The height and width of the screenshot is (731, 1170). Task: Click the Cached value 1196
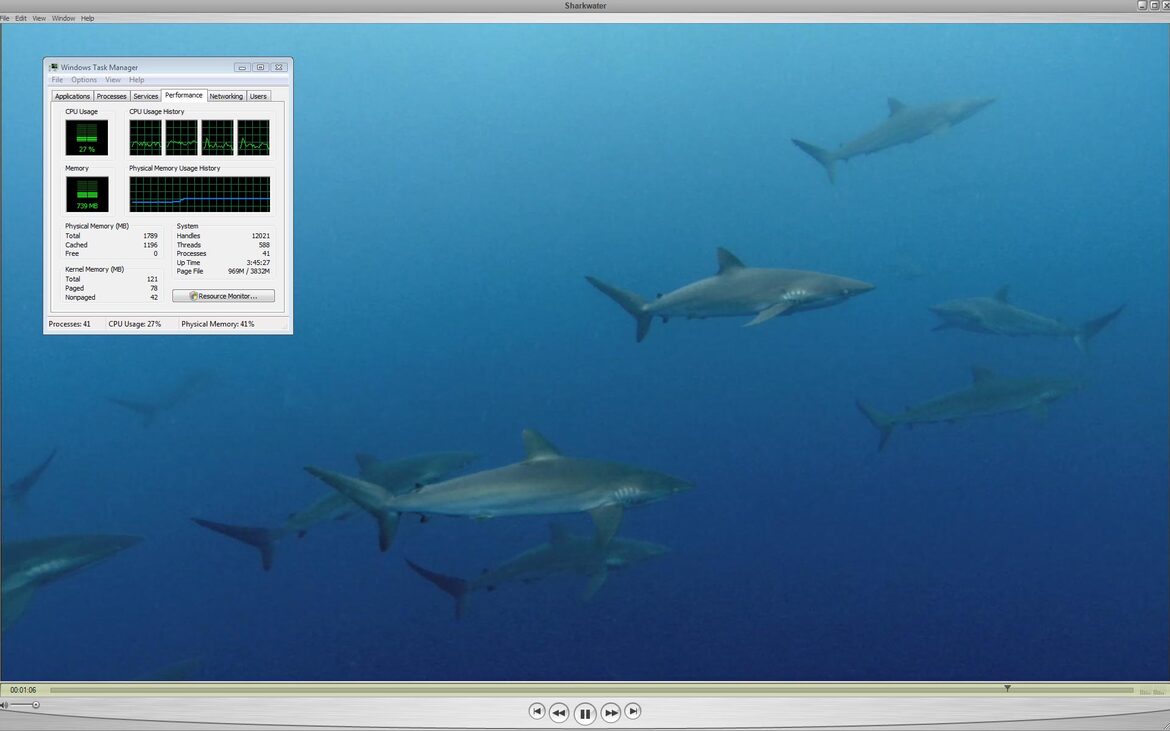(150, 245)
